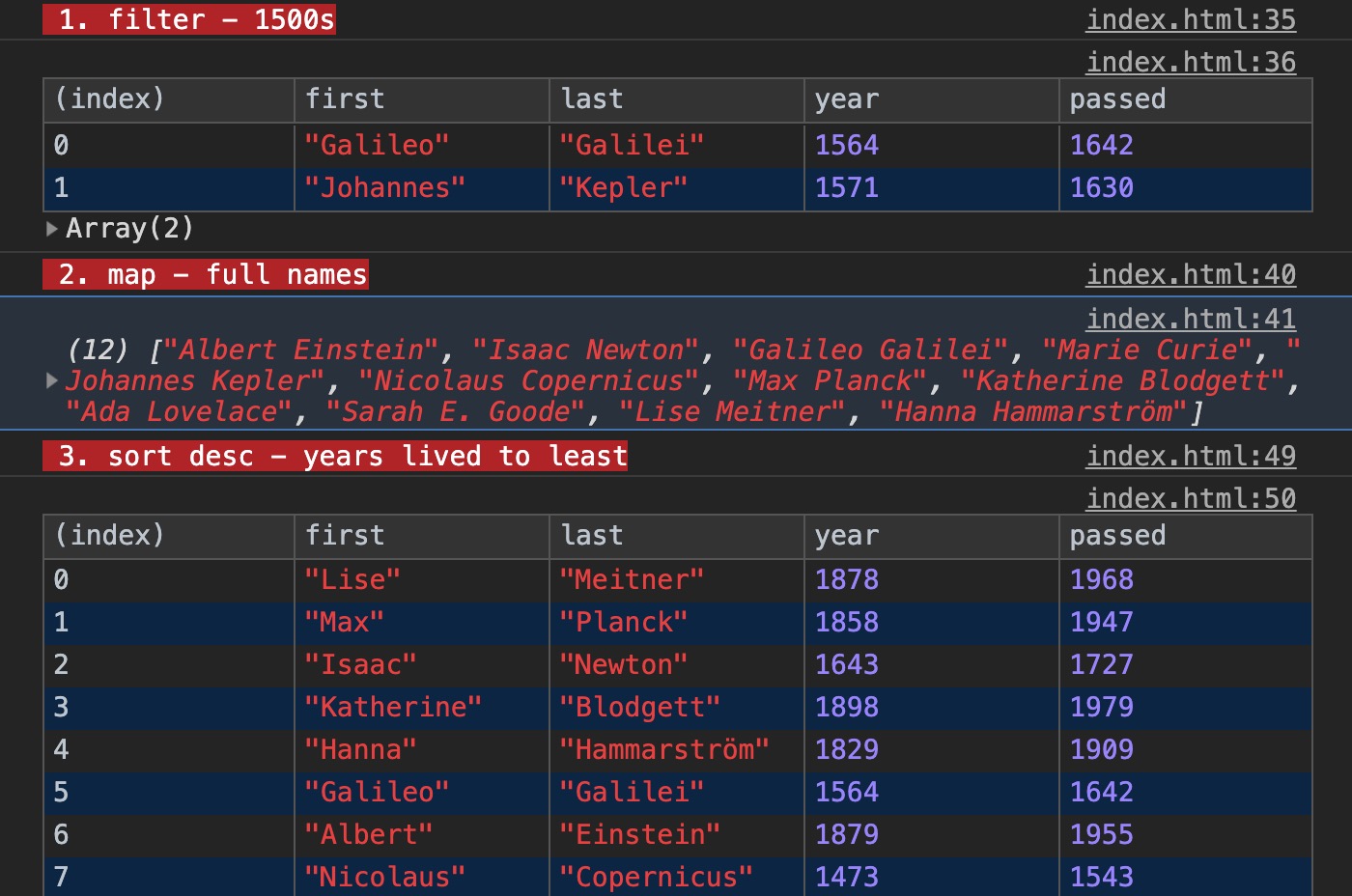Open the index.html:50 source link
1352x896 pixels.
[1191, 498]
